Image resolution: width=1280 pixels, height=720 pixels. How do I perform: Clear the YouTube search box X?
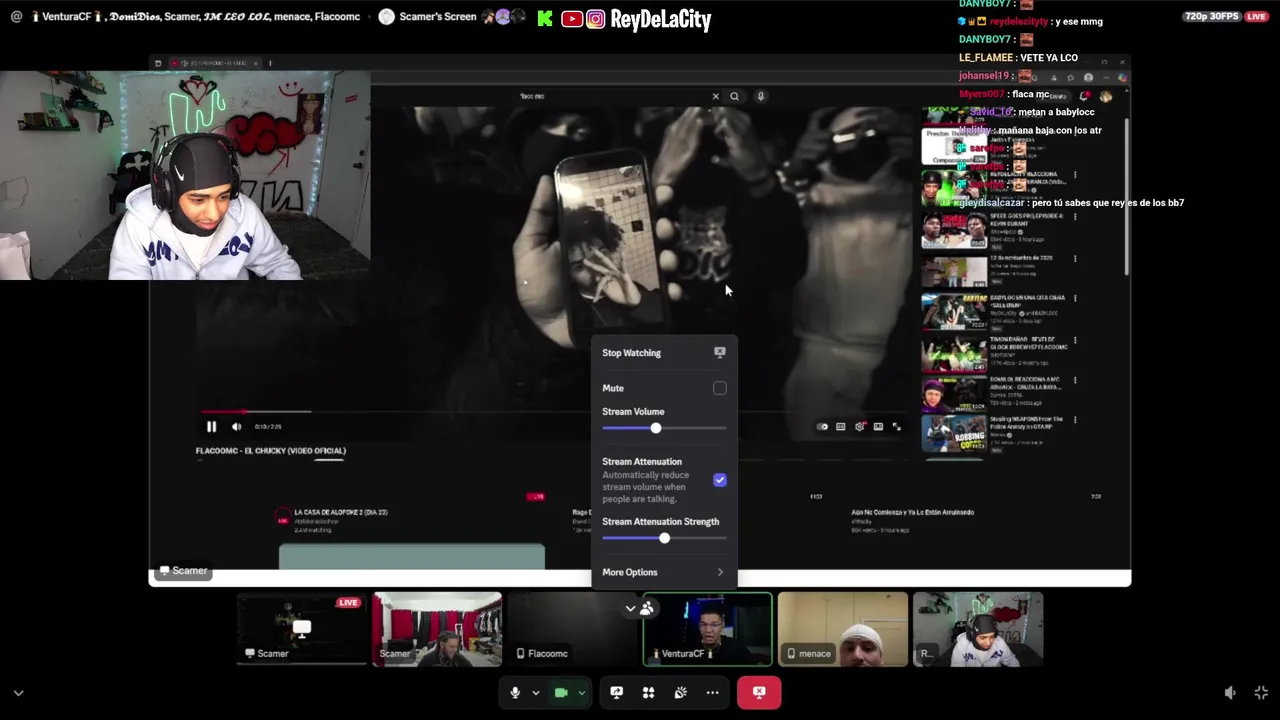coord(715,96)
